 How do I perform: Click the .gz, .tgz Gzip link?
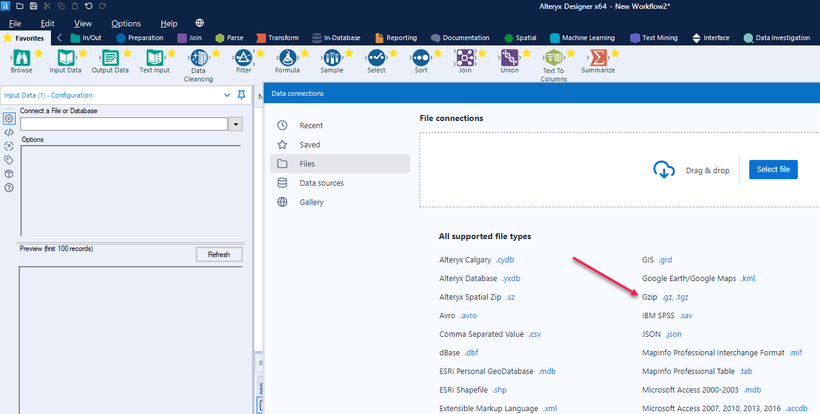click(675, 297)
